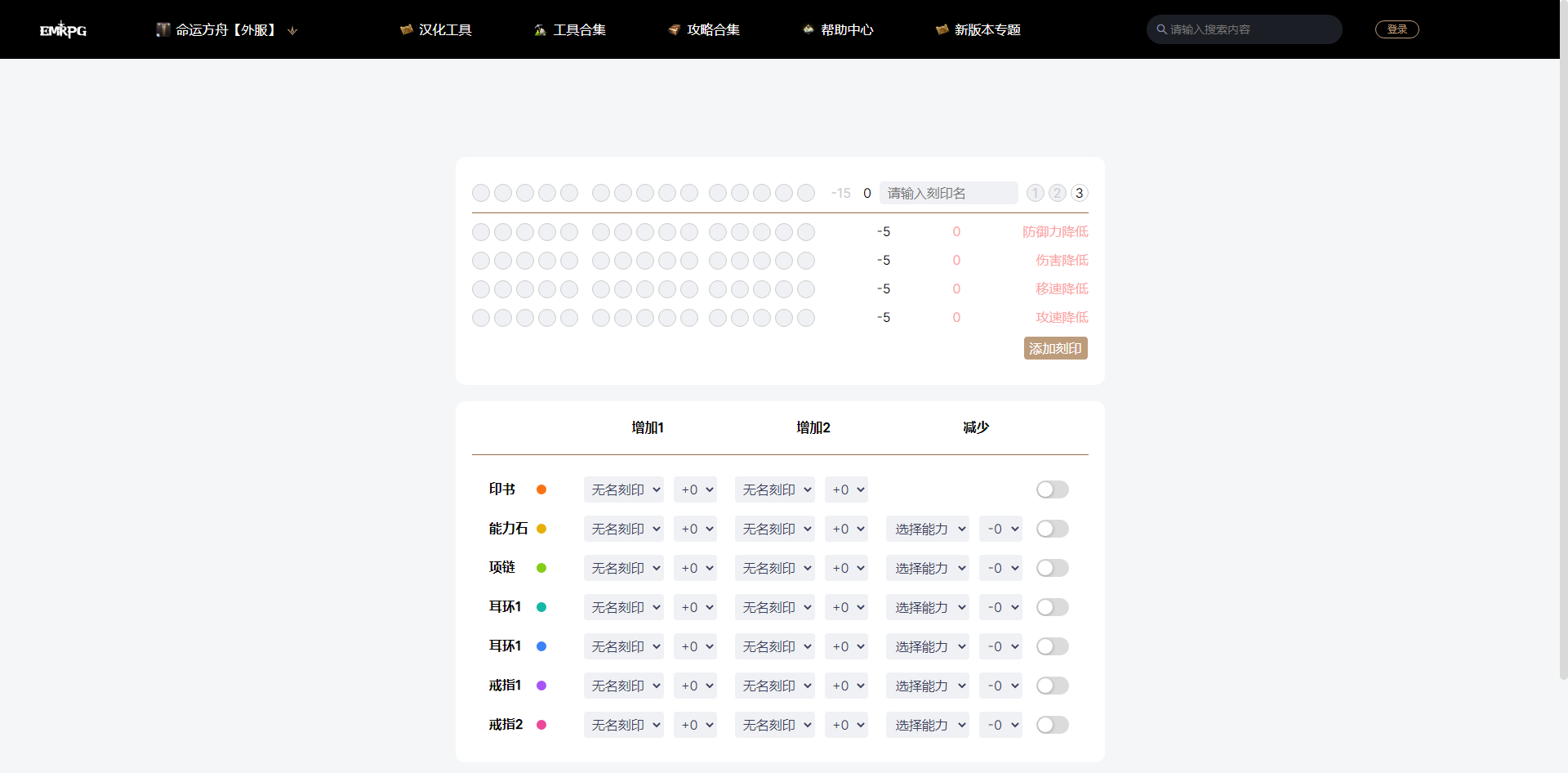Viewport: 1568px width, 773px height.
Task: Click the 增加1 column header
Action: click(648, 427)
